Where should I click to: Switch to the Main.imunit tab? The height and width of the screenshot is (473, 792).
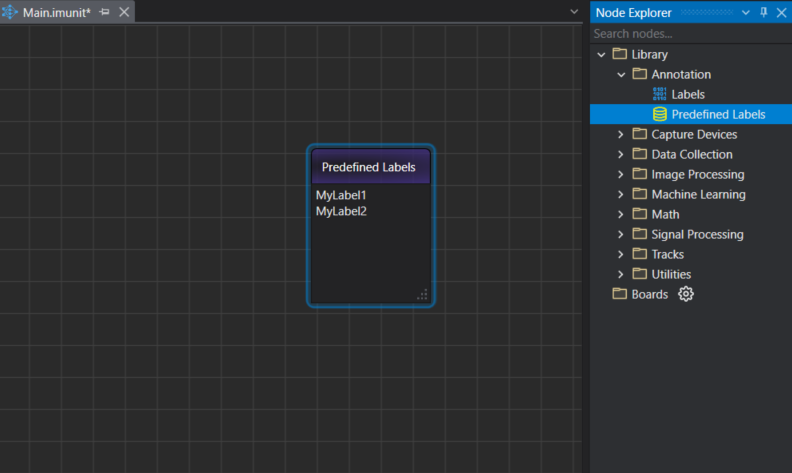point(57,12)
